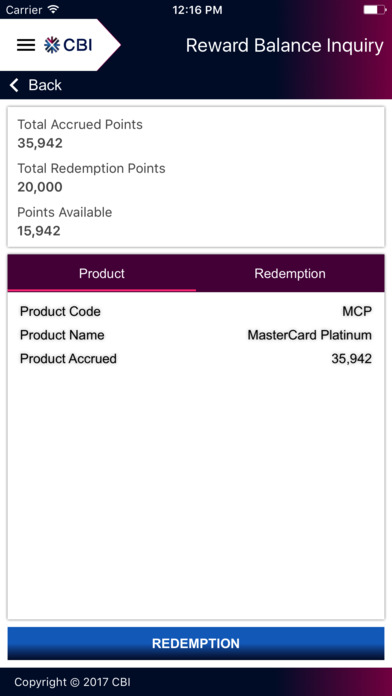This screenshot has height=696, width=392.
Task: Click the Wi-Fi status icon
Action: [54, 9]
